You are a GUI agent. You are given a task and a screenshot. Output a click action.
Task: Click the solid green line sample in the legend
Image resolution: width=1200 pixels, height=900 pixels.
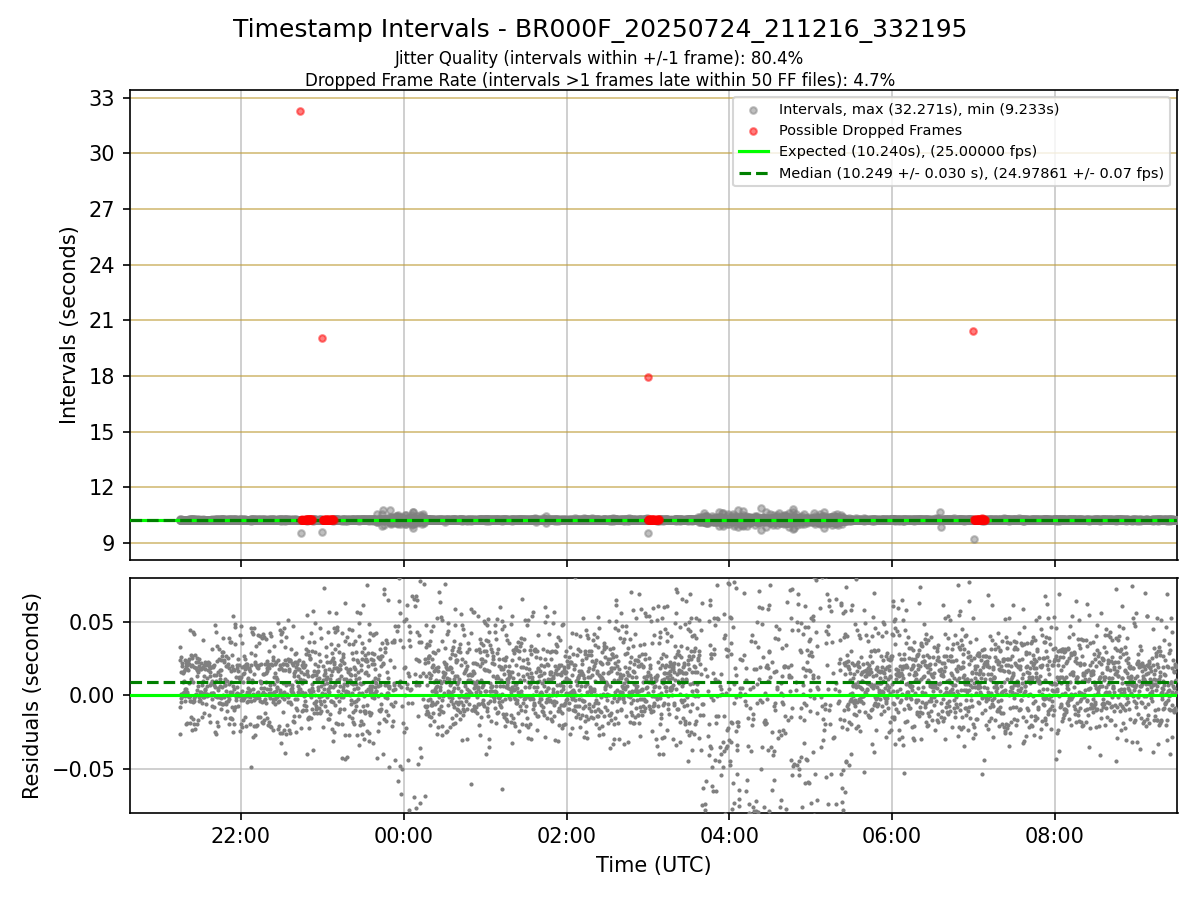[x=754, y=152]
